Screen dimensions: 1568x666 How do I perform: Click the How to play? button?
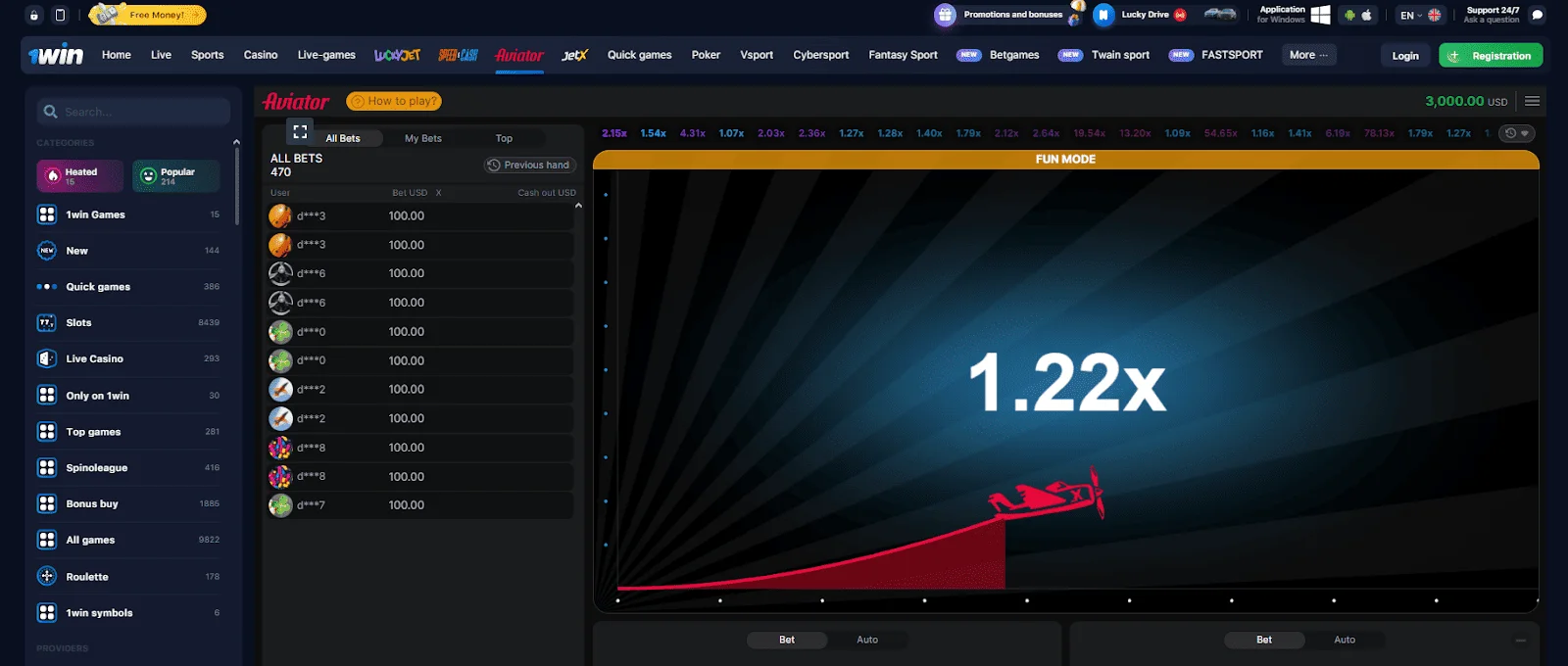point(393,101)
